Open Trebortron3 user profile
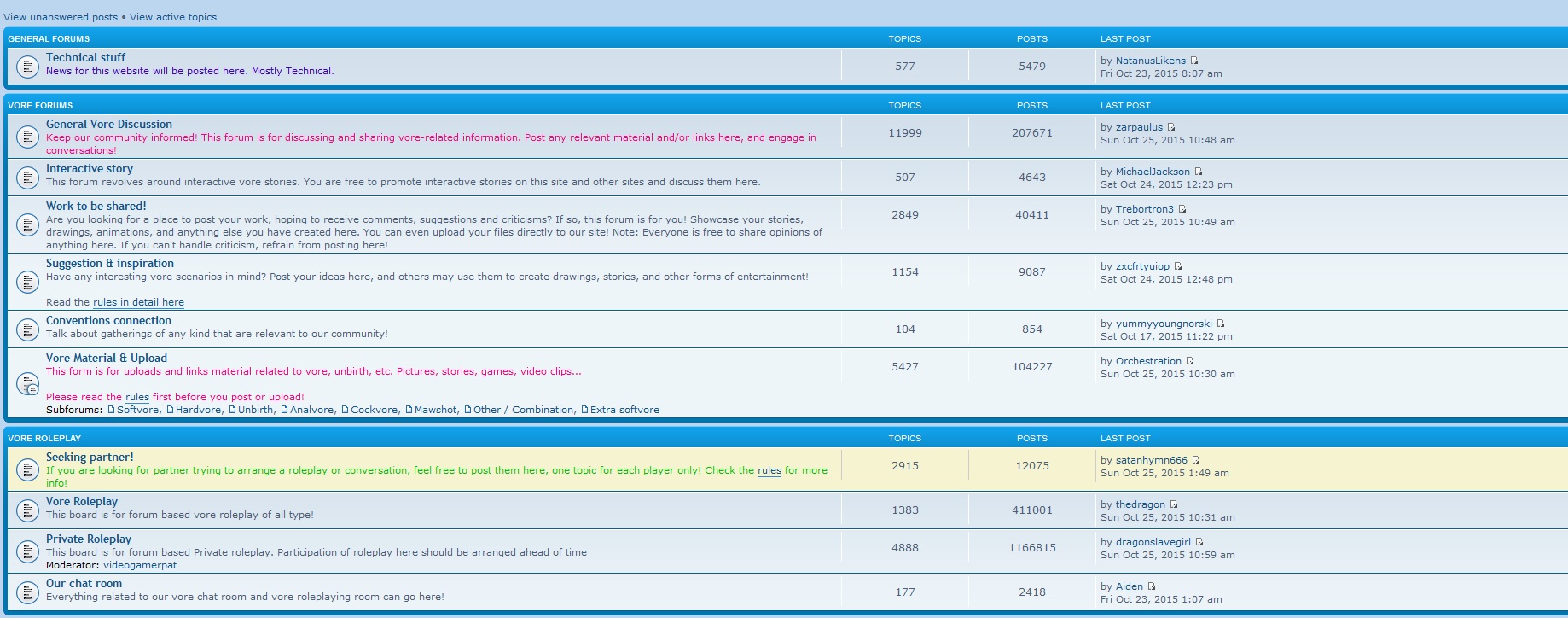1568x618 pixels. coord(1145,209)
